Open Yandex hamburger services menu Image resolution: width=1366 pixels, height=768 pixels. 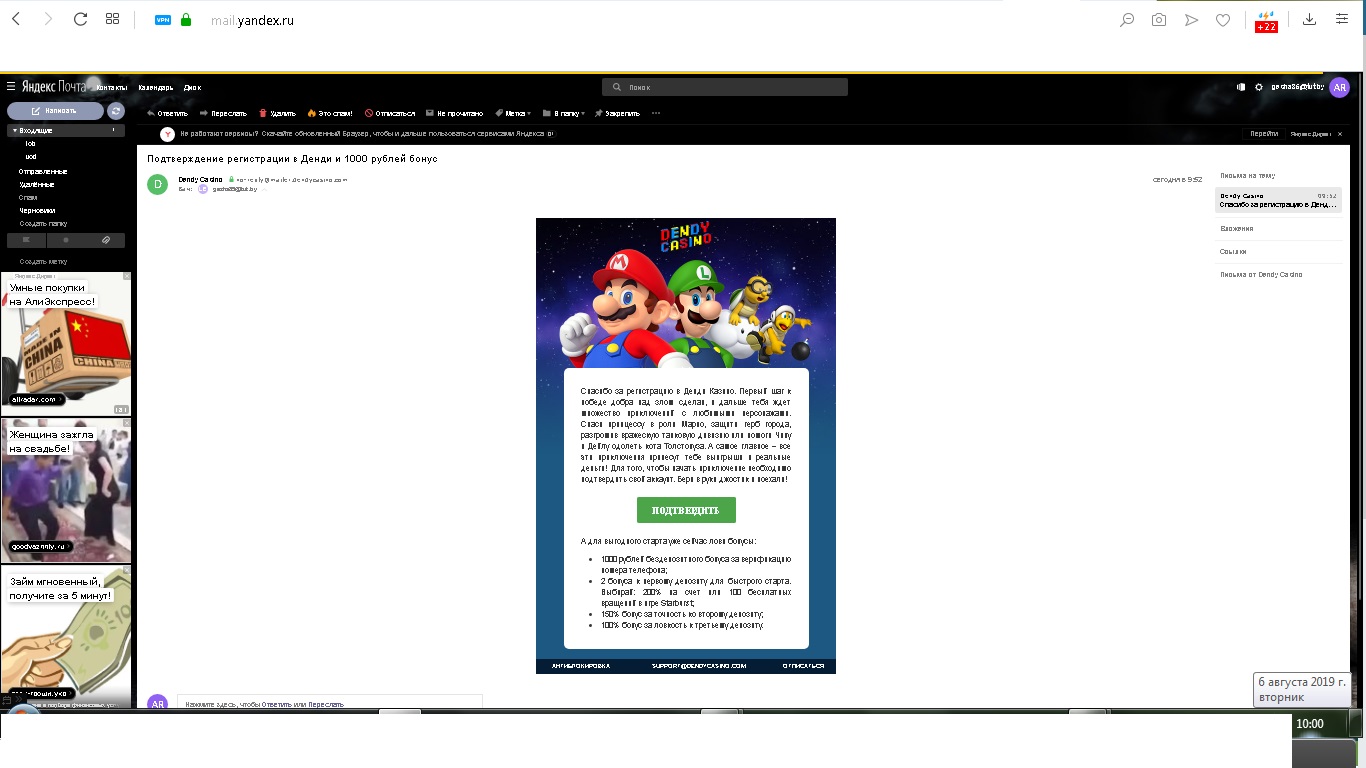pos(11,87)
